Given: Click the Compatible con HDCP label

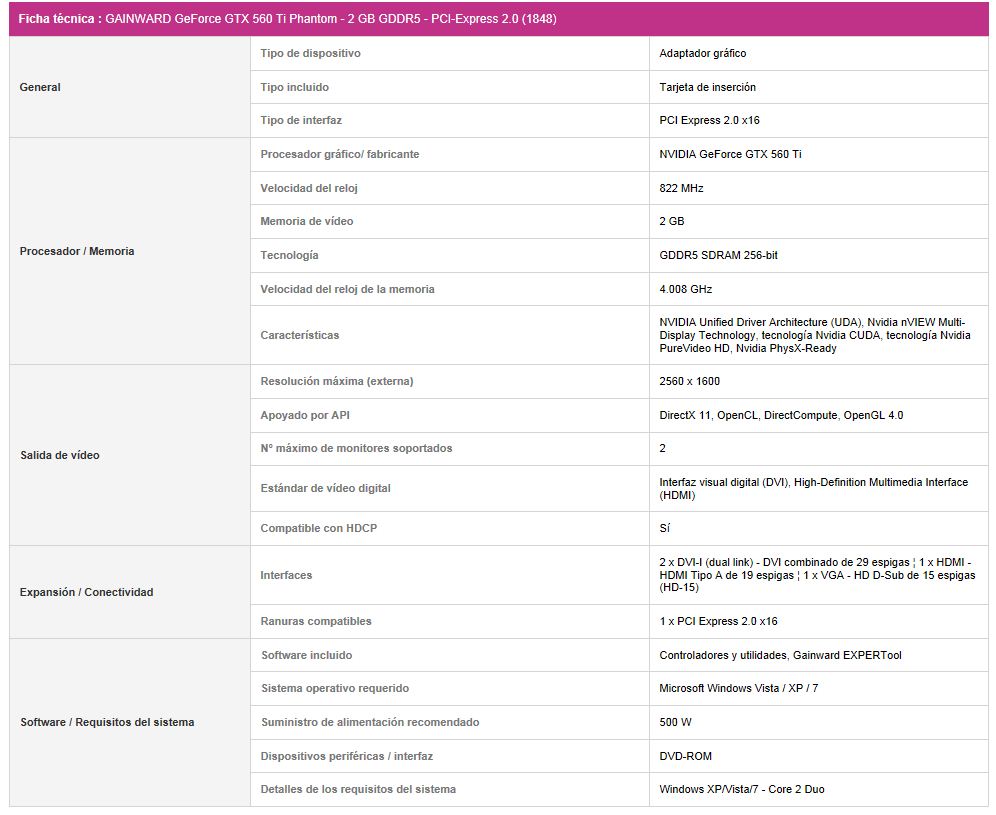Looking at the screenshot, I should 319,528.
